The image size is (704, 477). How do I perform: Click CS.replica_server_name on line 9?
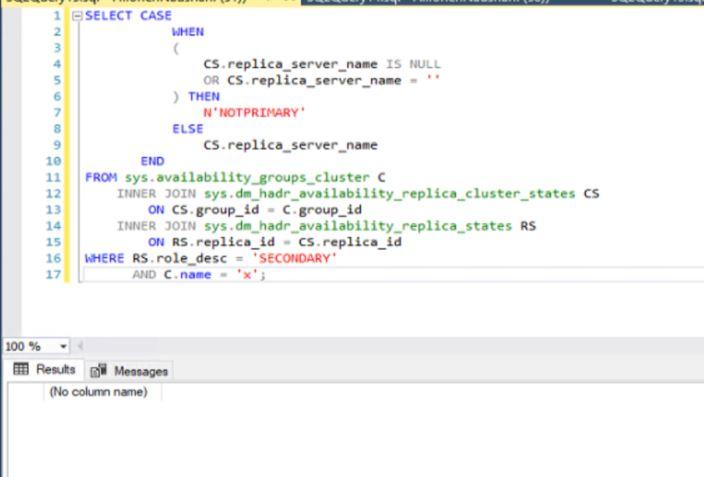[290, 146]
